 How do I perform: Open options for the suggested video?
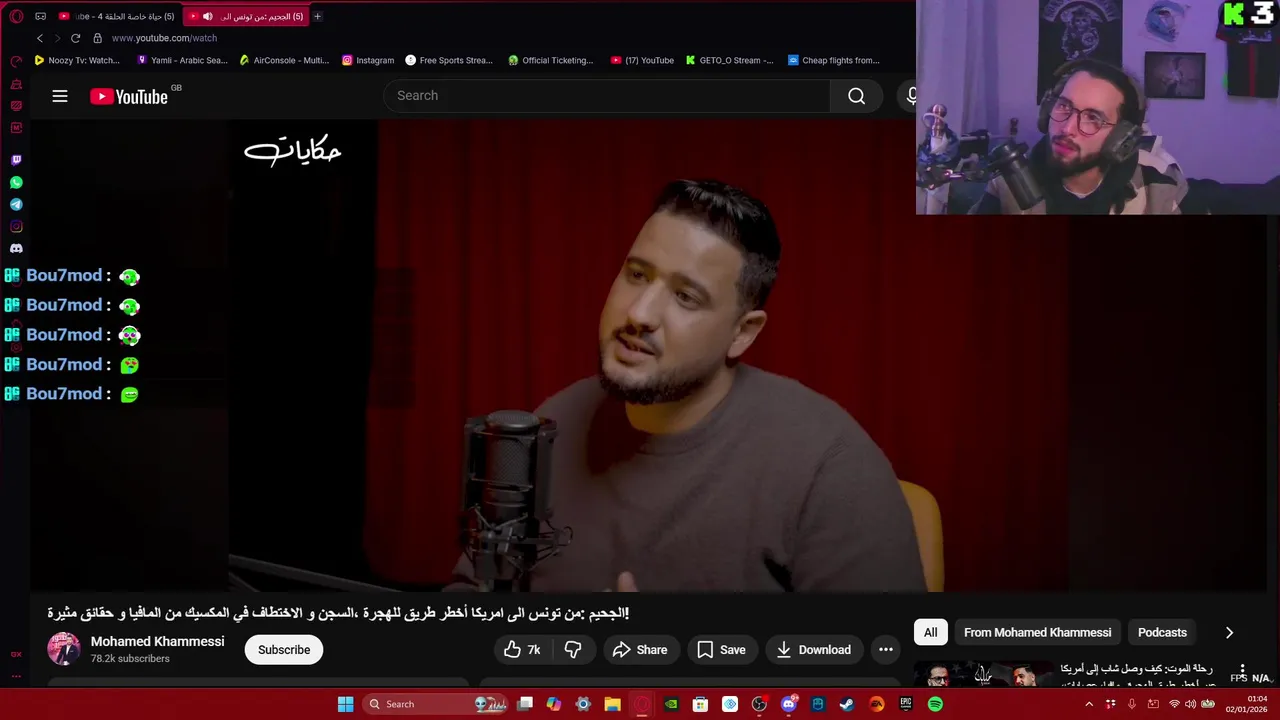click(x=1242, y=670)
